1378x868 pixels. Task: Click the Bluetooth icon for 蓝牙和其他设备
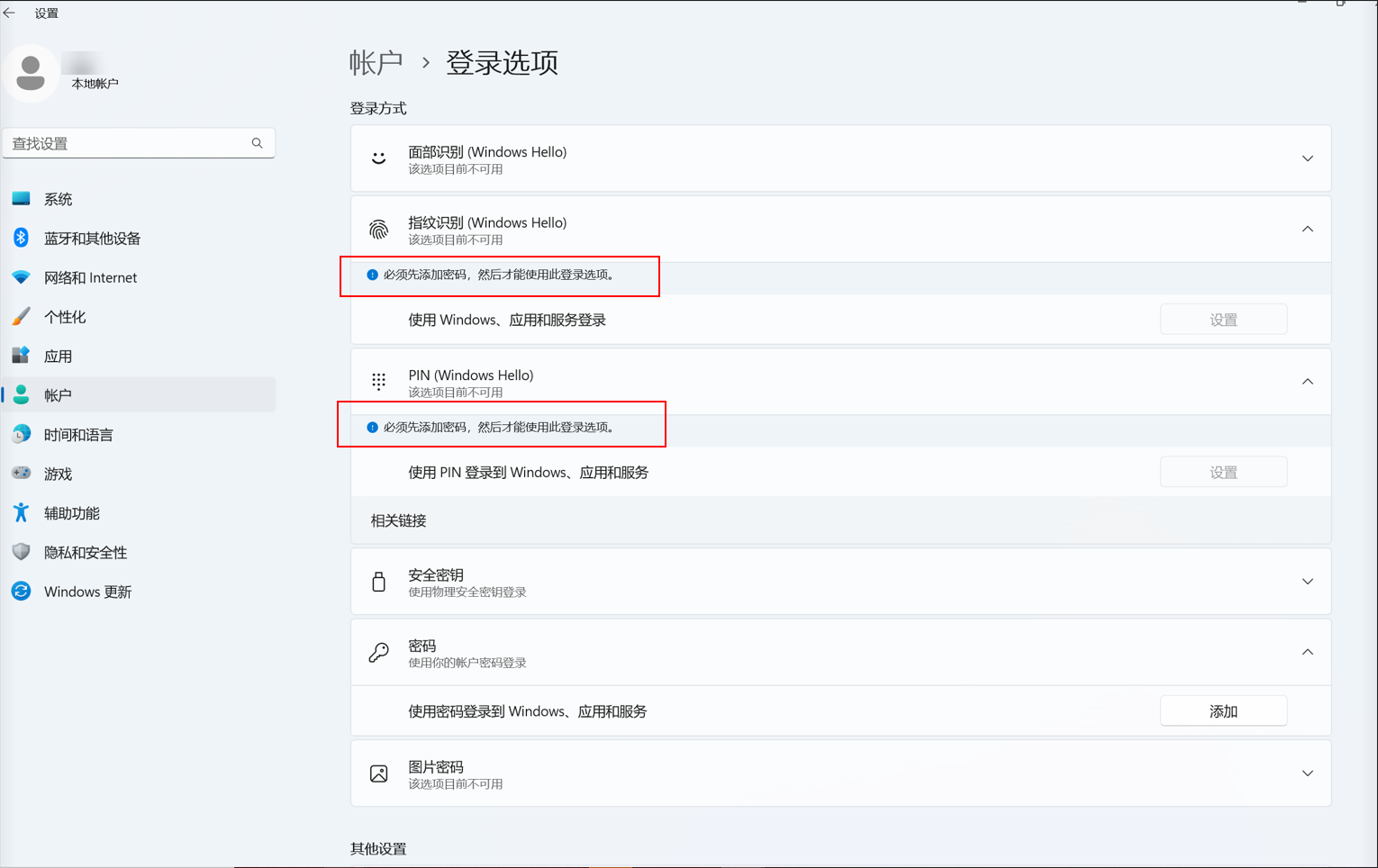[21, 238]
